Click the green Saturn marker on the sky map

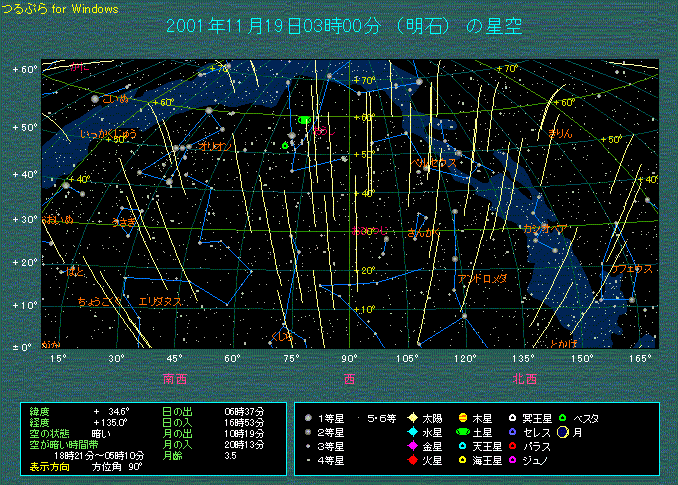305,120
